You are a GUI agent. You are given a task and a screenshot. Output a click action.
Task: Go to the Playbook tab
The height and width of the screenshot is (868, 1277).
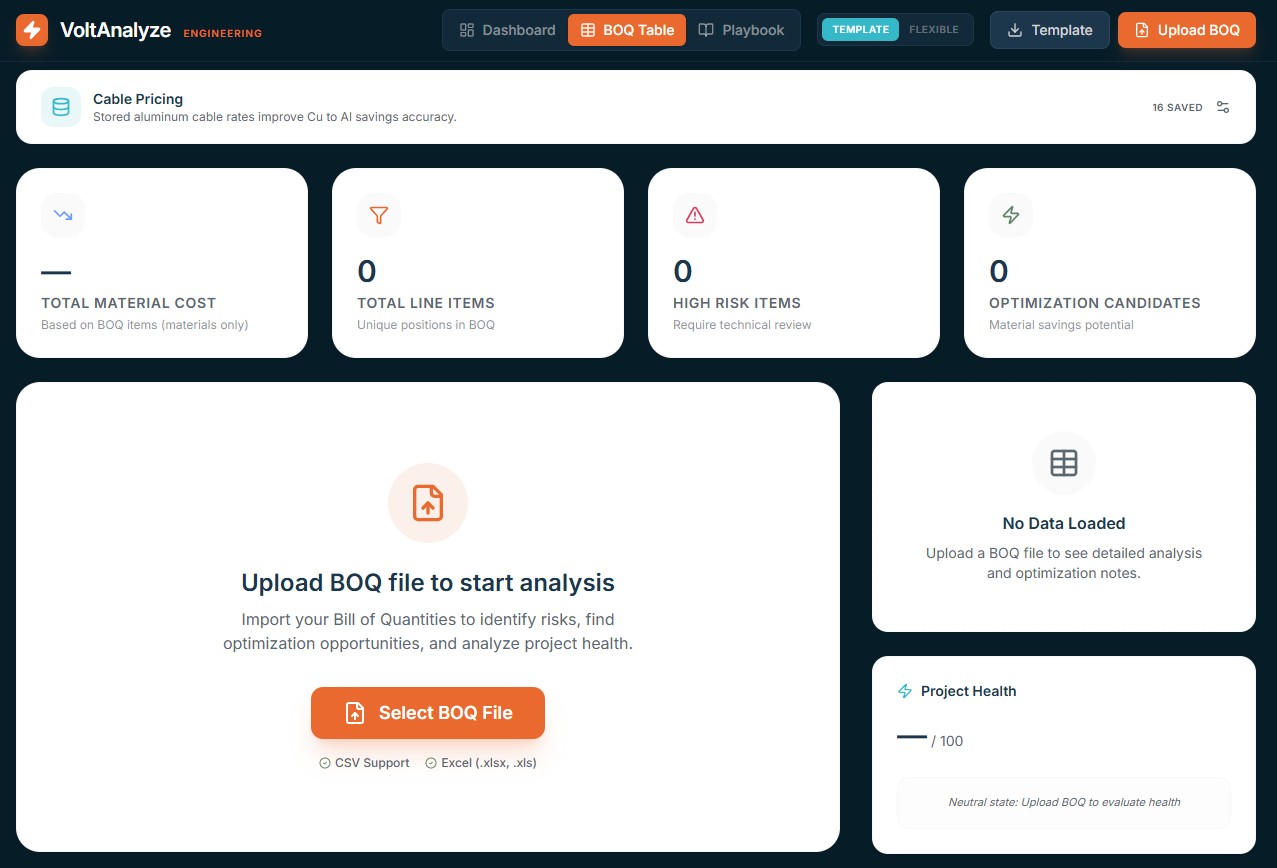(x=741, y=30)
